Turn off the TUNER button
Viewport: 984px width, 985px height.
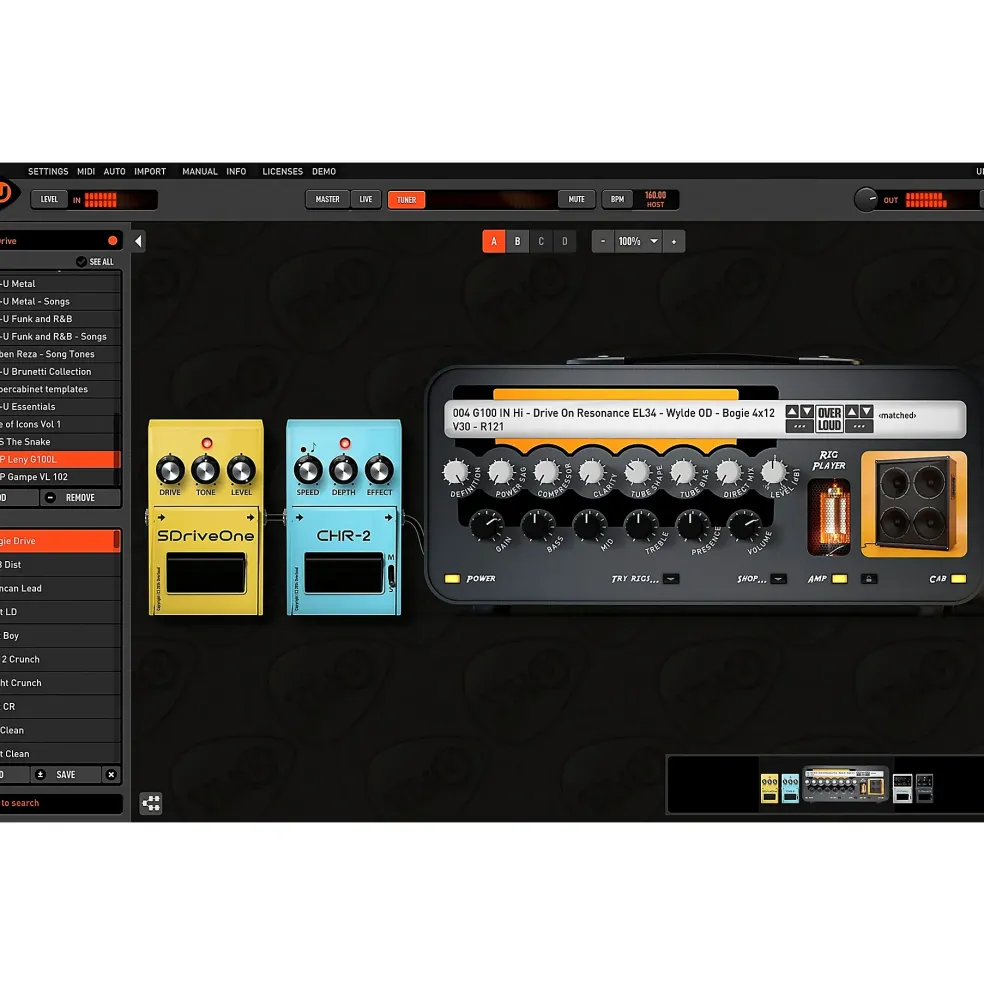click(x=407, y=200)
